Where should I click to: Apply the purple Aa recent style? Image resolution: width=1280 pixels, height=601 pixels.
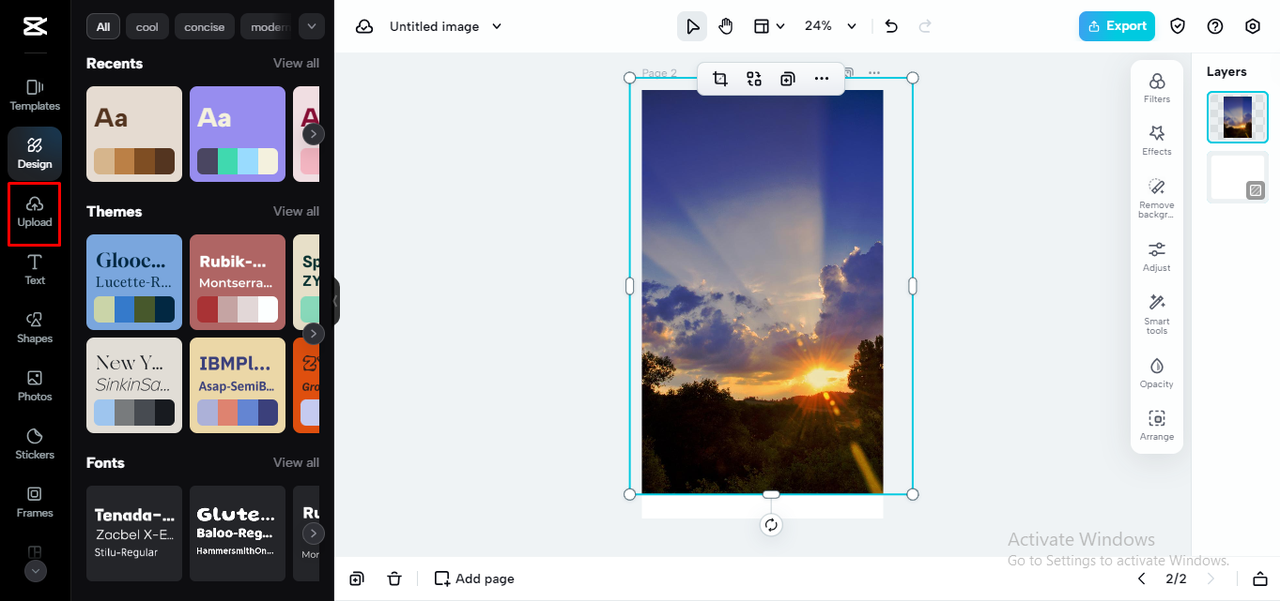[238, 134]
